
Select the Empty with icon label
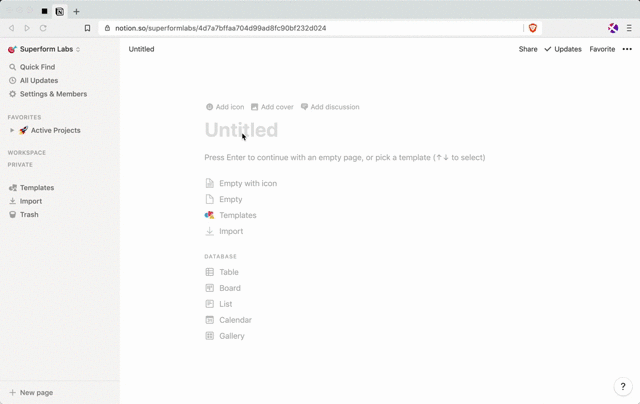tap(248, 183)
